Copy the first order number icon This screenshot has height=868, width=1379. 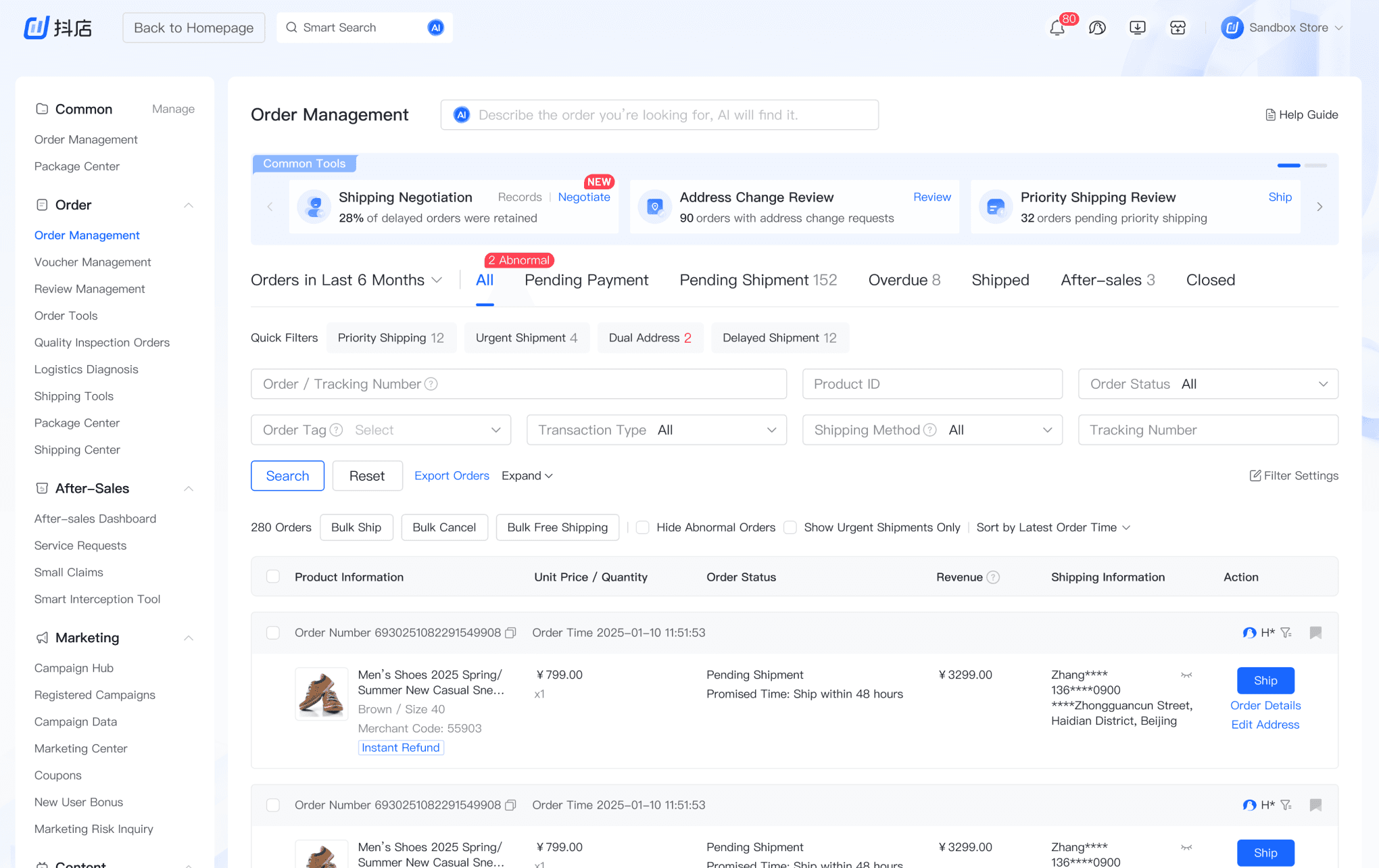(x=511, y=633)
